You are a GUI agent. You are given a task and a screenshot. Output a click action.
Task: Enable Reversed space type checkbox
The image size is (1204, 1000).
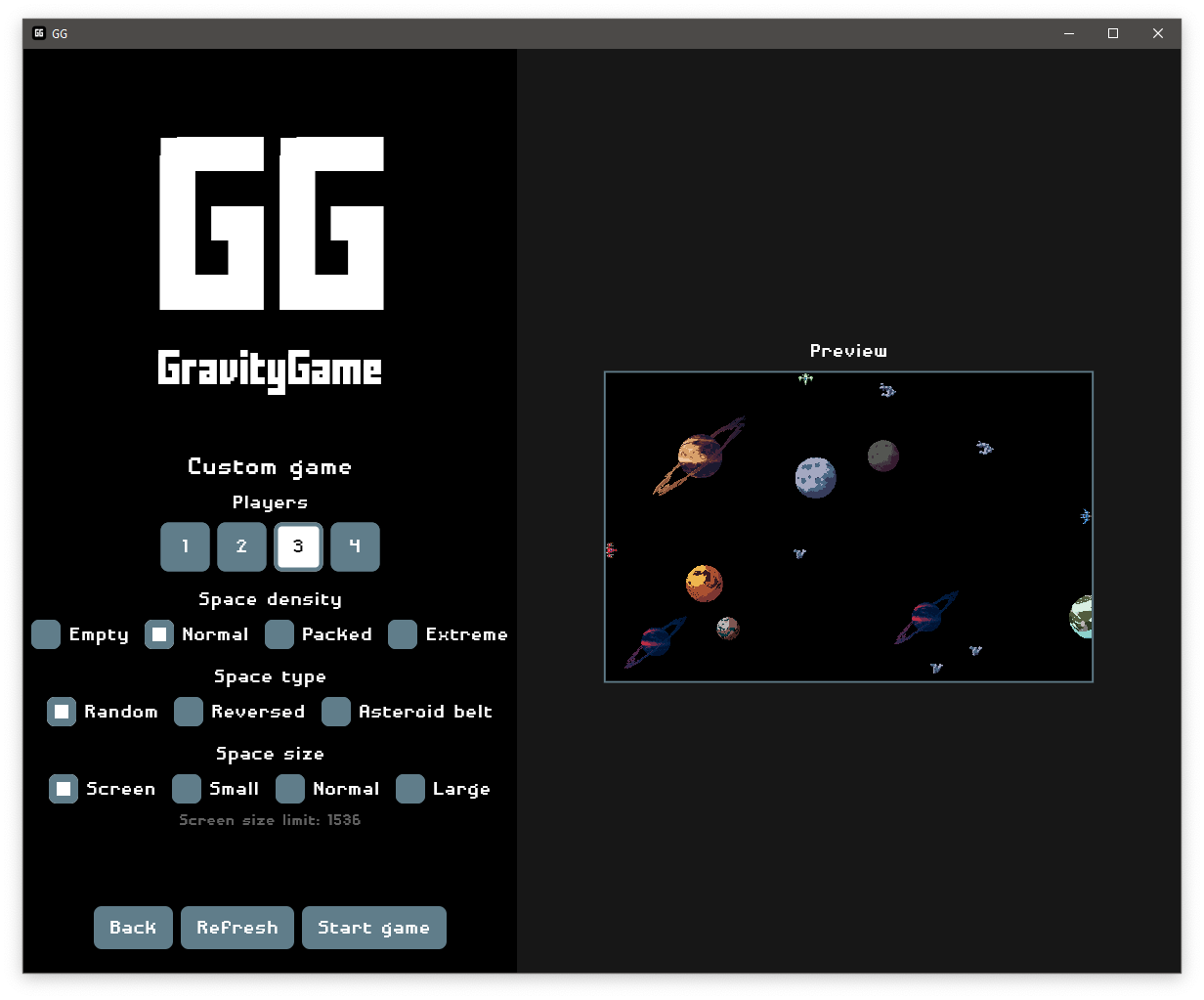pos(189,712)
